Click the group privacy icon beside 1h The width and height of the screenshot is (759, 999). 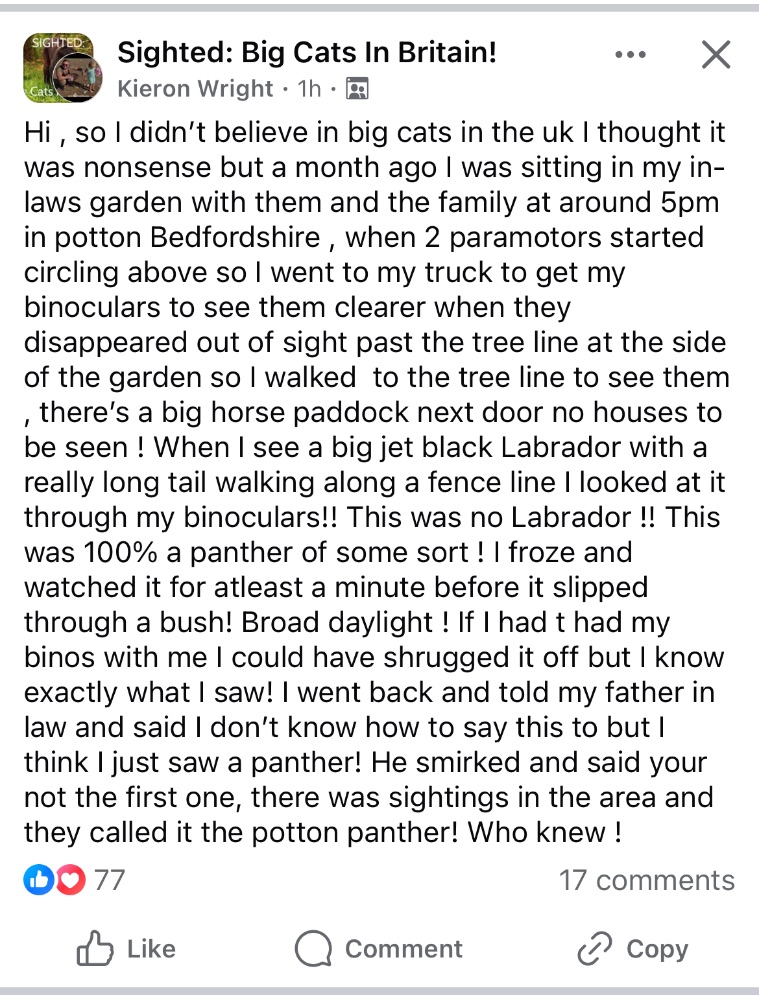pyautogui.click(x=356, y=89)
